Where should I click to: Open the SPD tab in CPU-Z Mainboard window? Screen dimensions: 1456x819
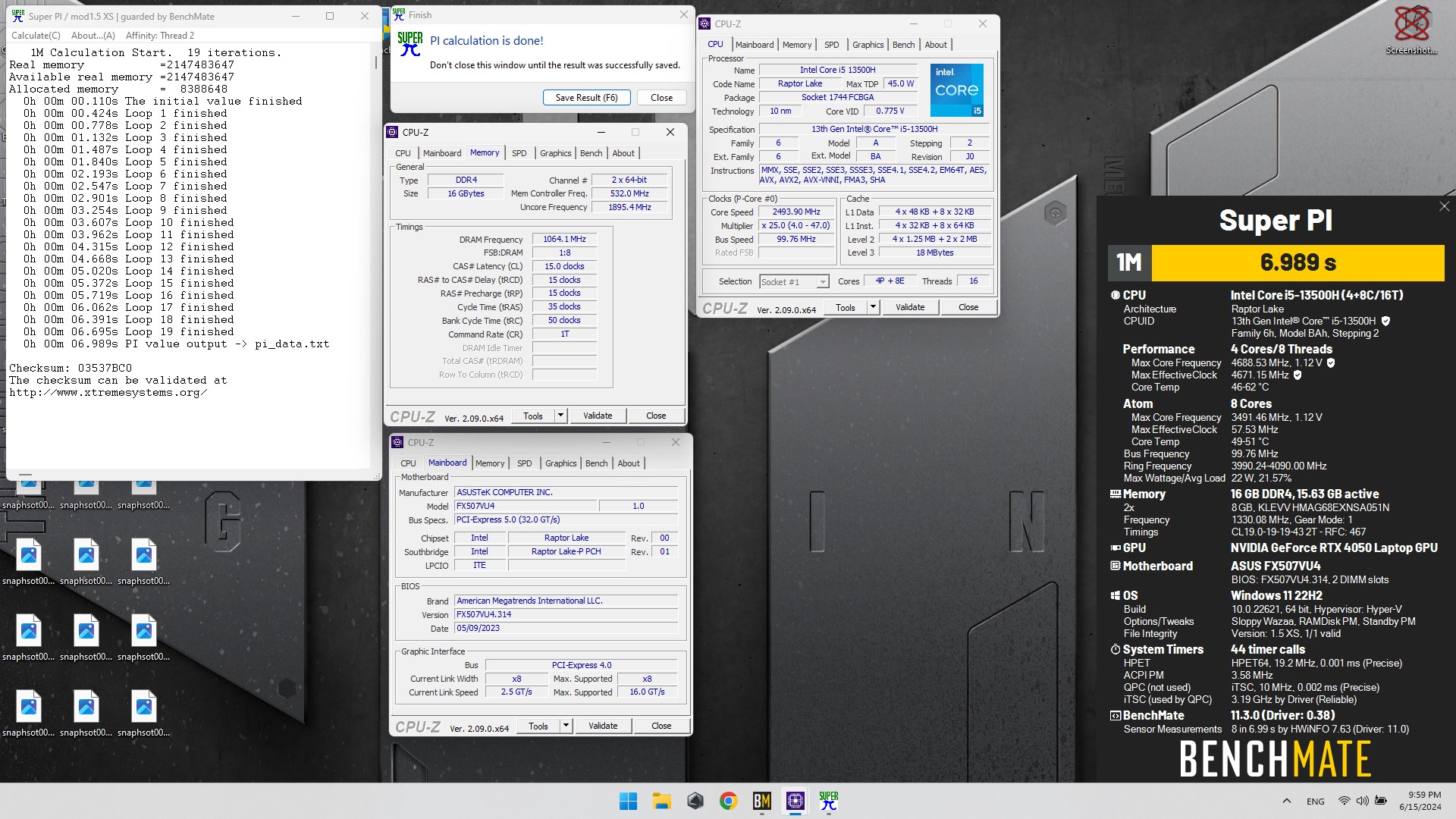click(x=524, y=463)
